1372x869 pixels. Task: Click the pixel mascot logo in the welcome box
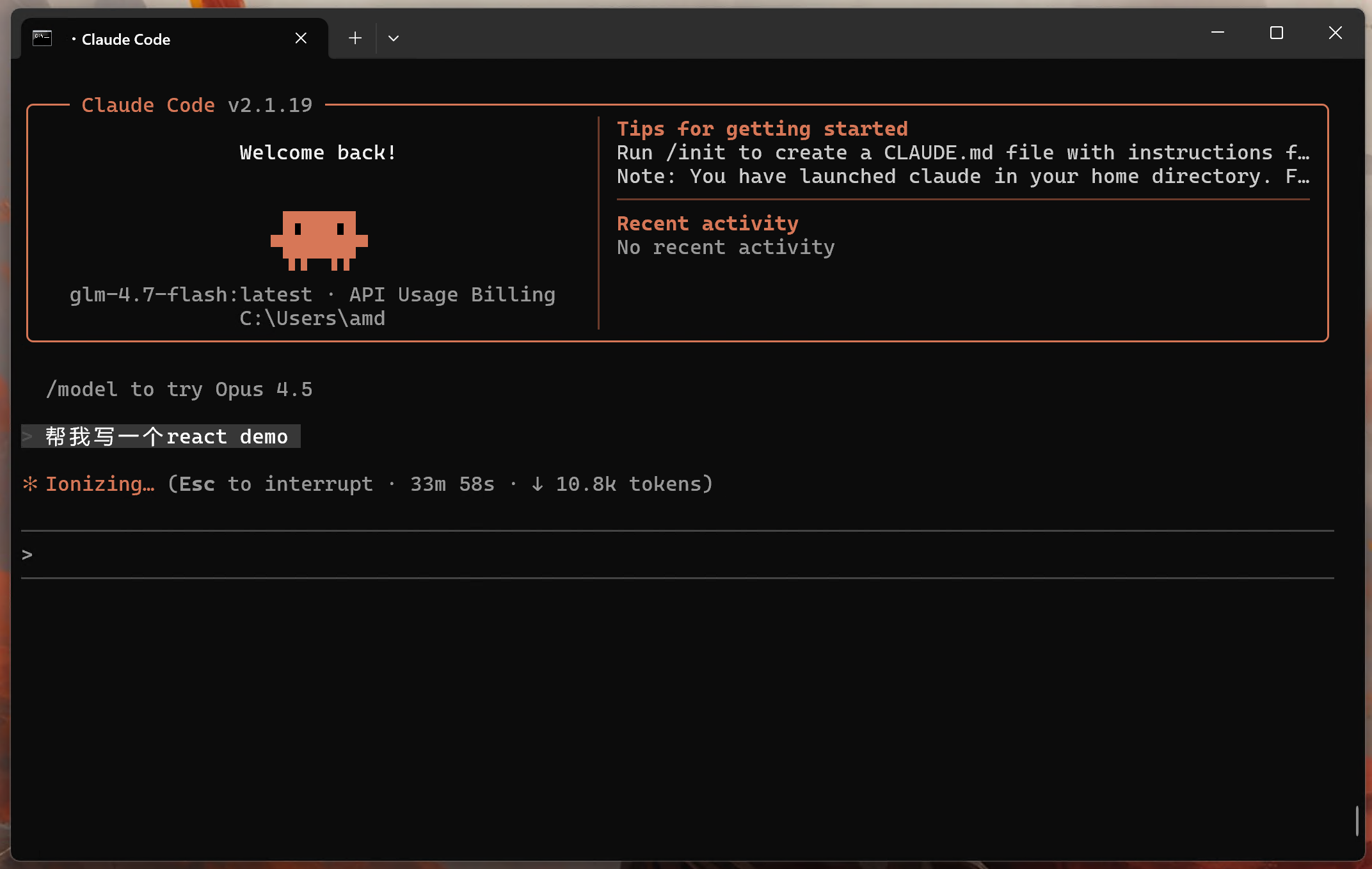319,242
